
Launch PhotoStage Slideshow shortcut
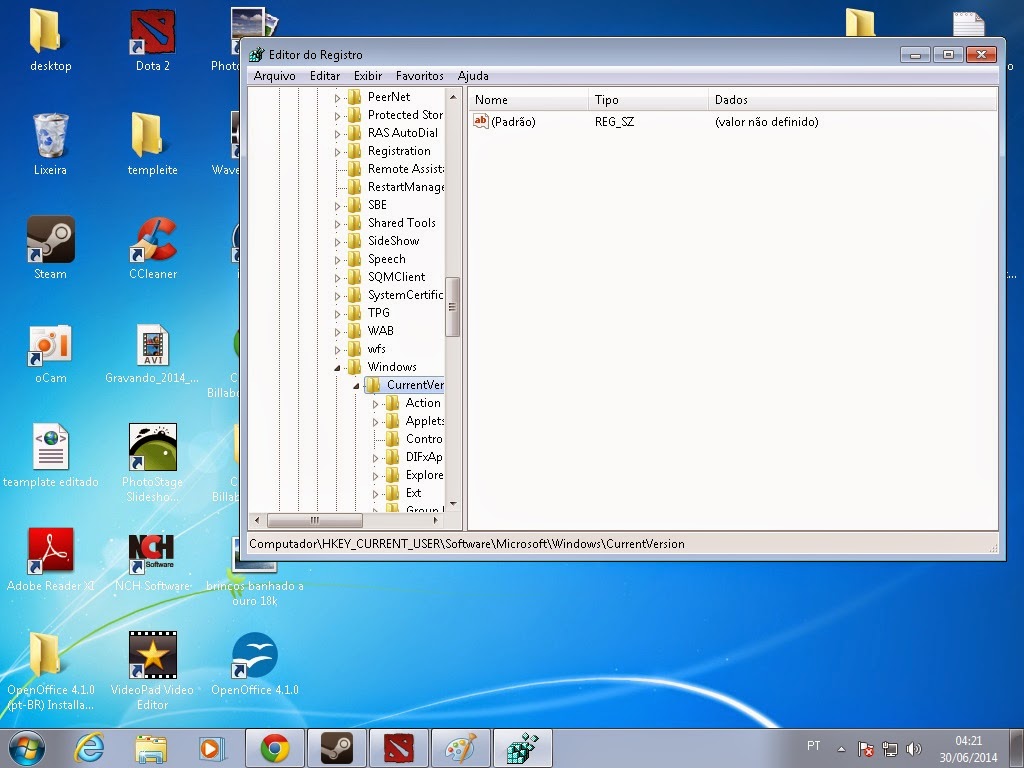(x=152, y=462)
